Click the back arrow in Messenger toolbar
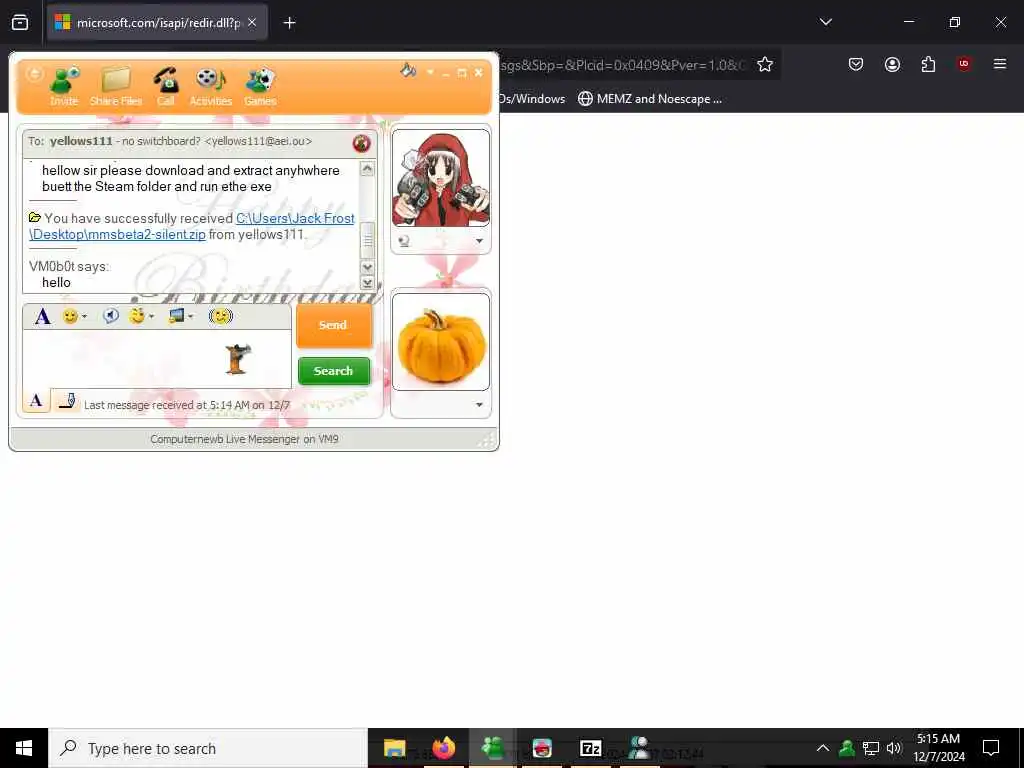This screenshot has width=1024, height=768. [35, 73]
